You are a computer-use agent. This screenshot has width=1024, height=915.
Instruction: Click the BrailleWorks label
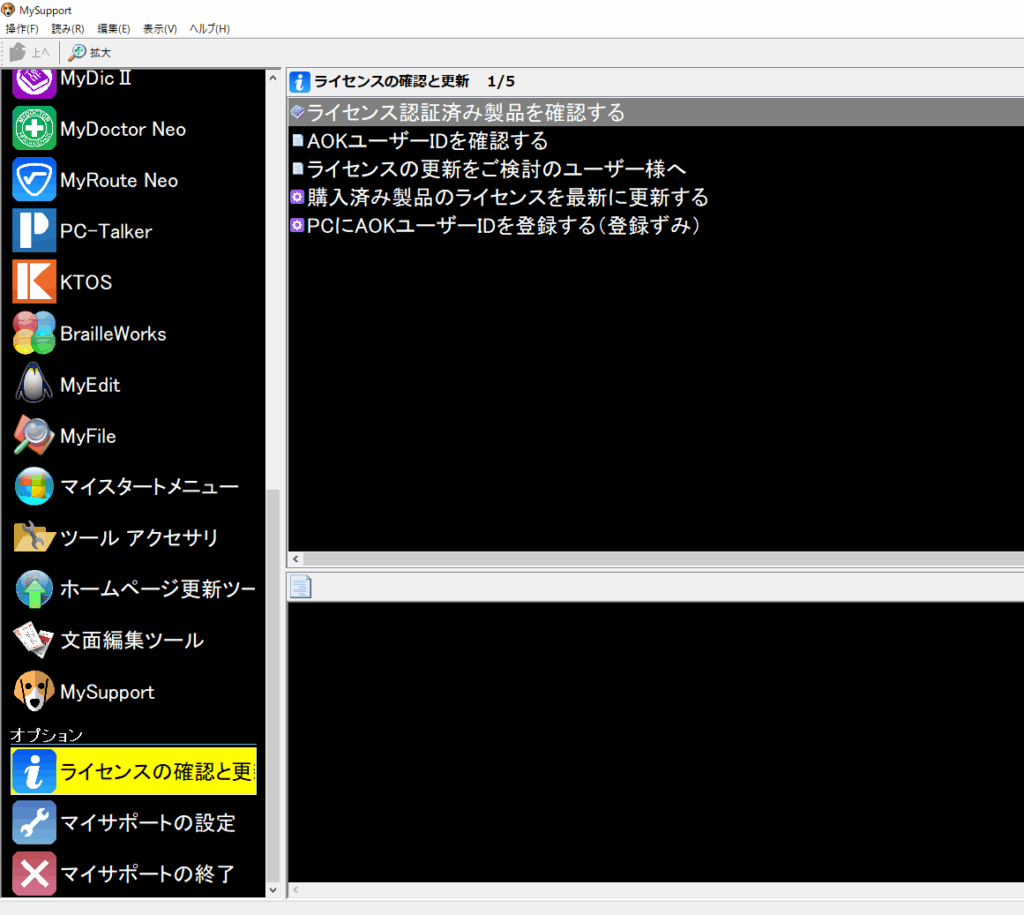click(x=113, y=333)
